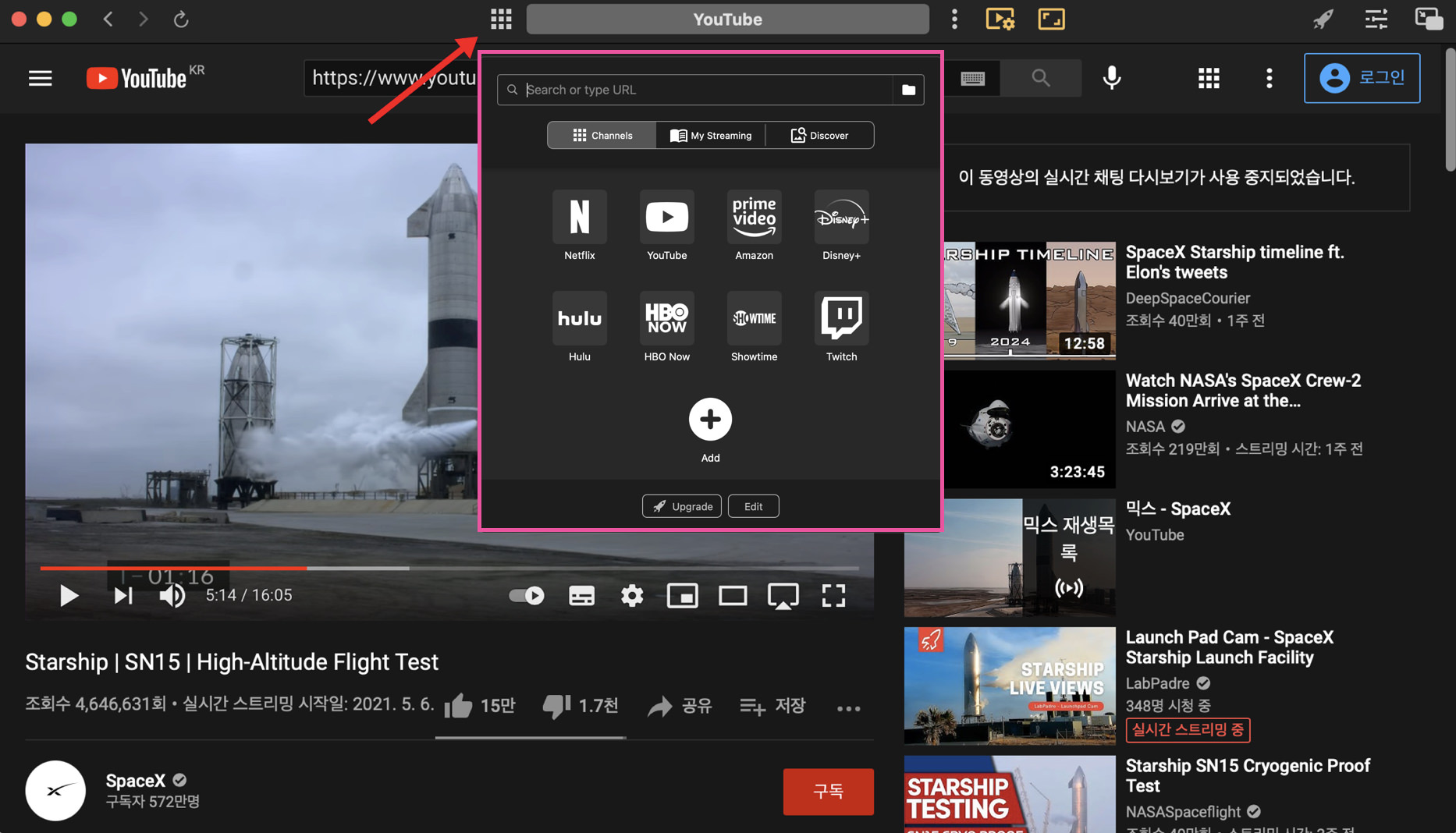Switch to the My Streaming tab
1456x833 pixels.
point(711,135)
